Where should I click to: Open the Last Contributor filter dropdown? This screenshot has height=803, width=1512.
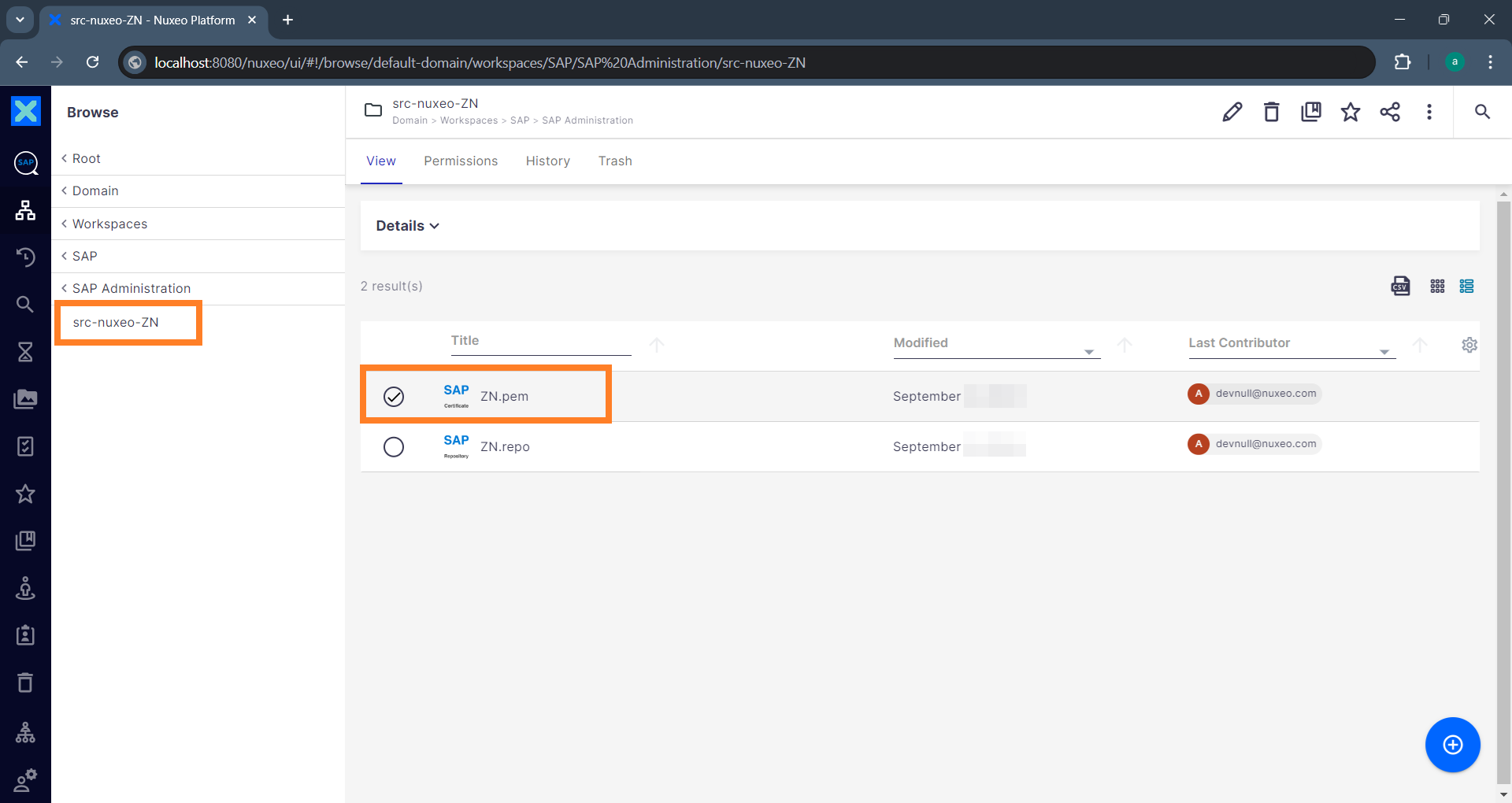(1384, 352)
